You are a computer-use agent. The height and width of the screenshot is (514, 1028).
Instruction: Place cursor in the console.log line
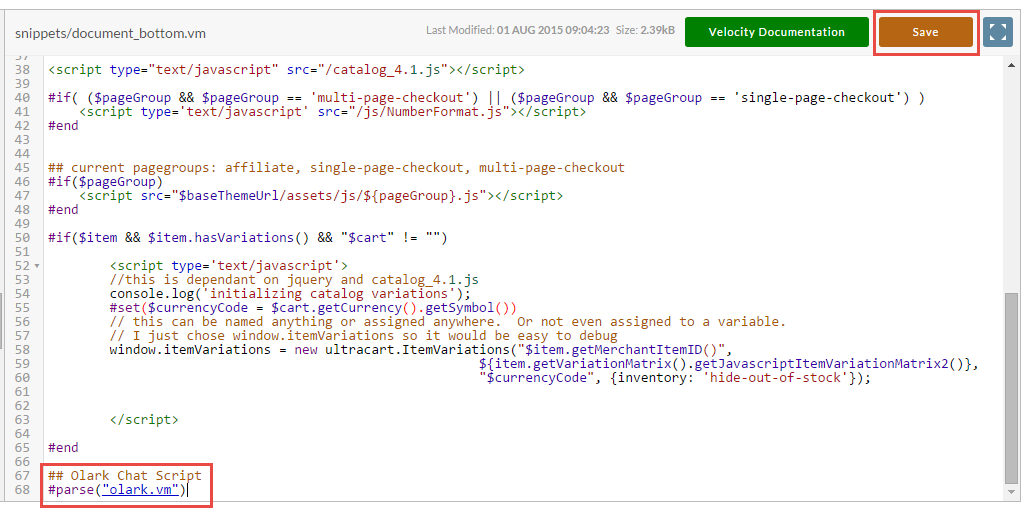coord(290,294)
